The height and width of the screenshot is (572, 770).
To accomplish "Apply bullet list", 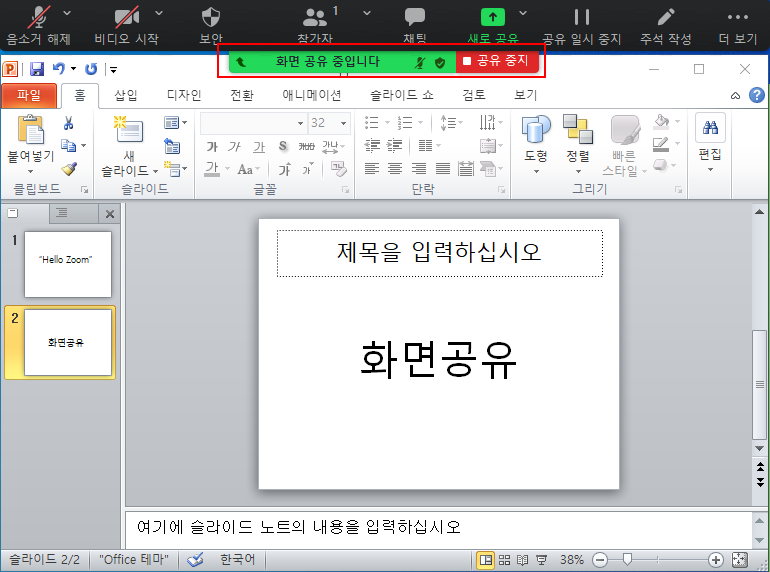I will click(372, 123).
